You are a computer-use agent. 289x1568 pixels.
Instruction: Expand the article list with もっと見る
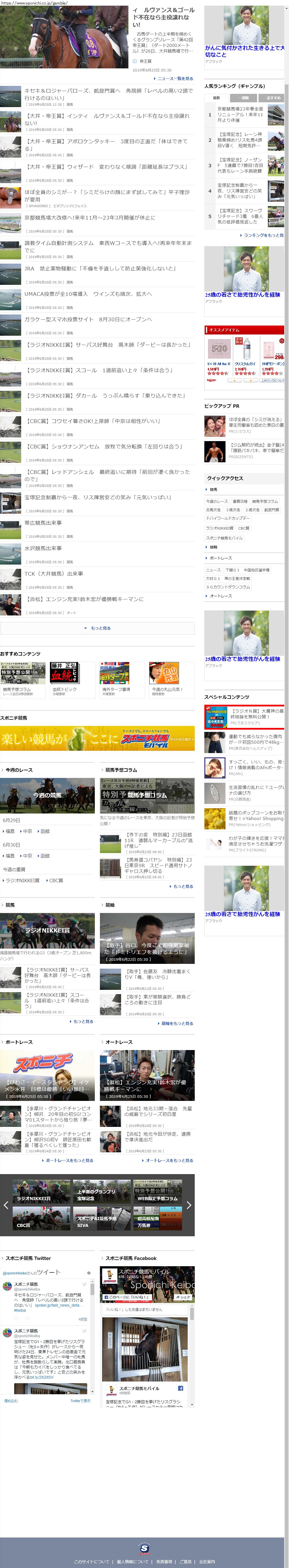pyautogui.click(x=97, y=628)
